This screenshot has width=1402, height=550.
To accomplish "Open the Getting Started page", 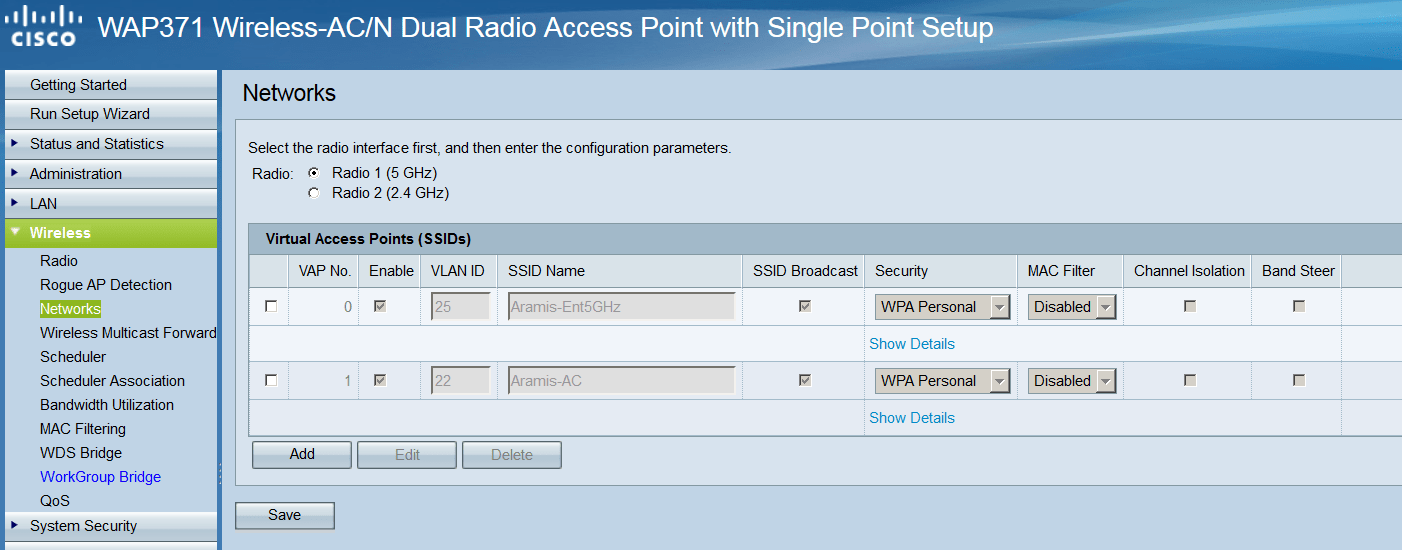I will (x=110, y=85).
